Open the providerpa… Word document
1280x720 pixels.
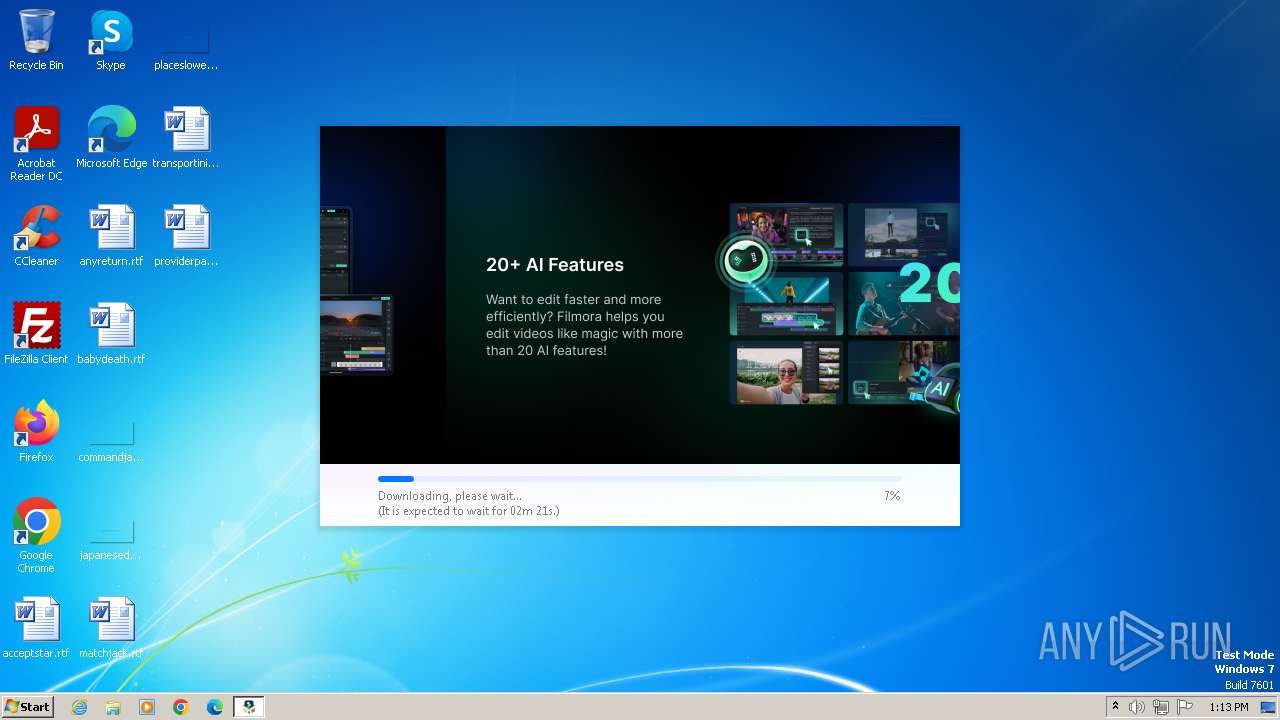(186, 236)
